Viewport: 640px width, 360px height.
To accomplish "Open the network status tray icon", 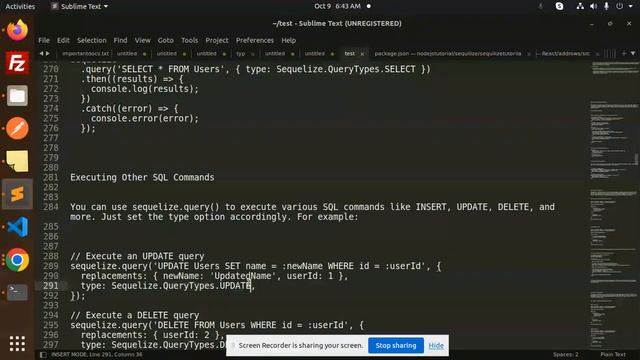I will (580, 6).
